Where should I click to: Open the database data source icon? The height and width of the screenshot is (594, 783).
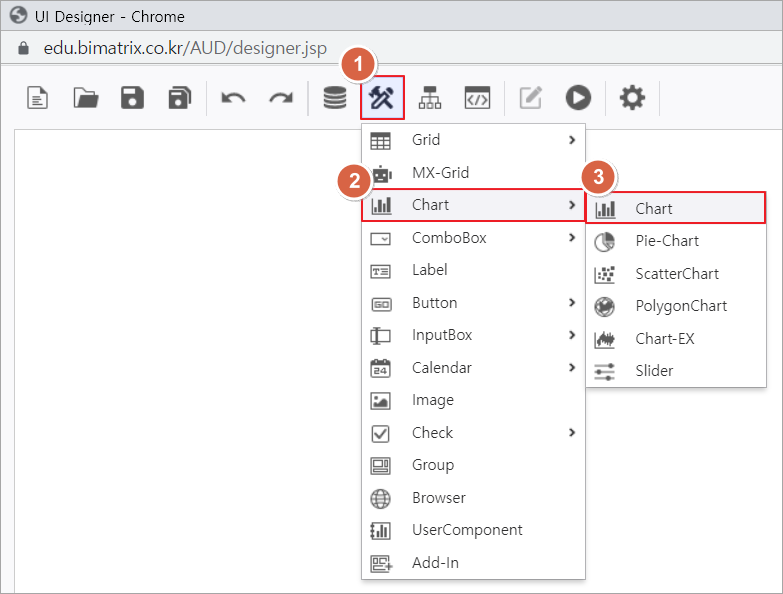point(335,97)
